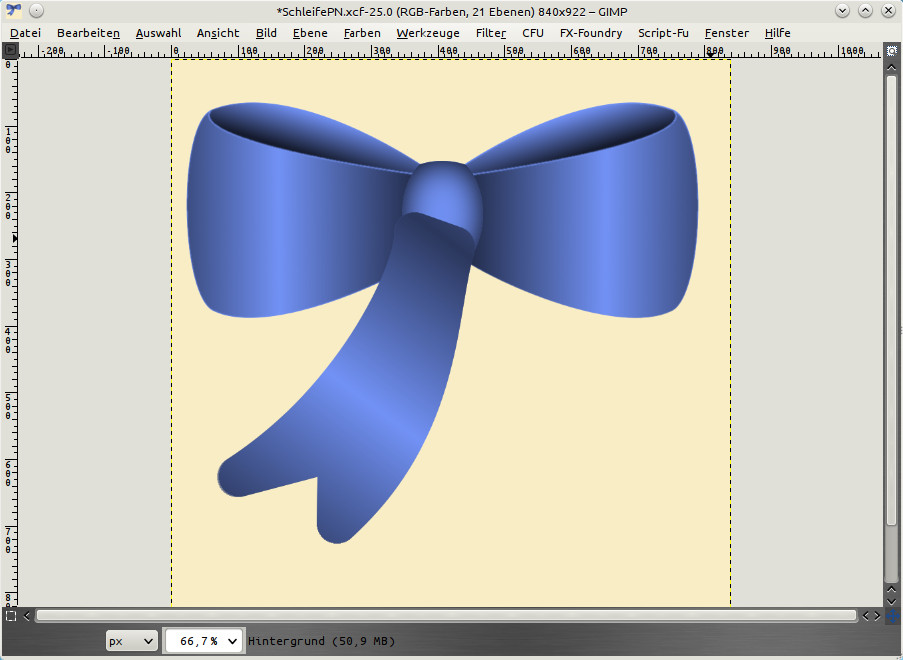The width and height of the screenshot is (903, 660).
Task: Click the horizontal scrollbar thumb
Action: [445, 616]
